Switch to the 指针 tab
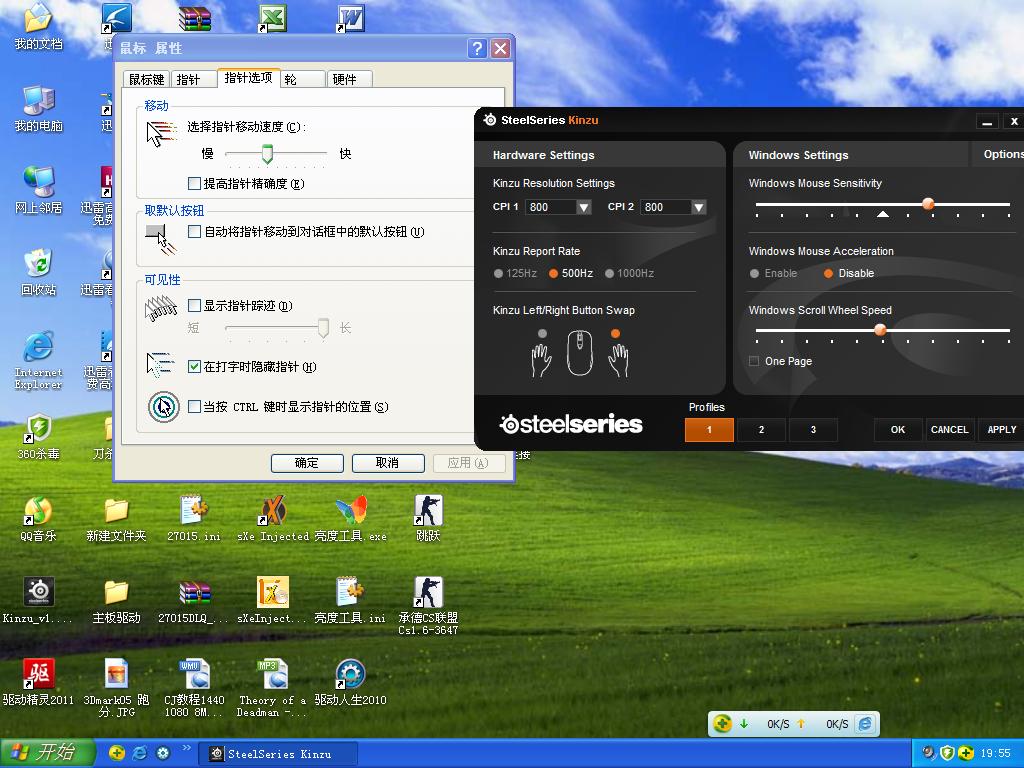 193,79
